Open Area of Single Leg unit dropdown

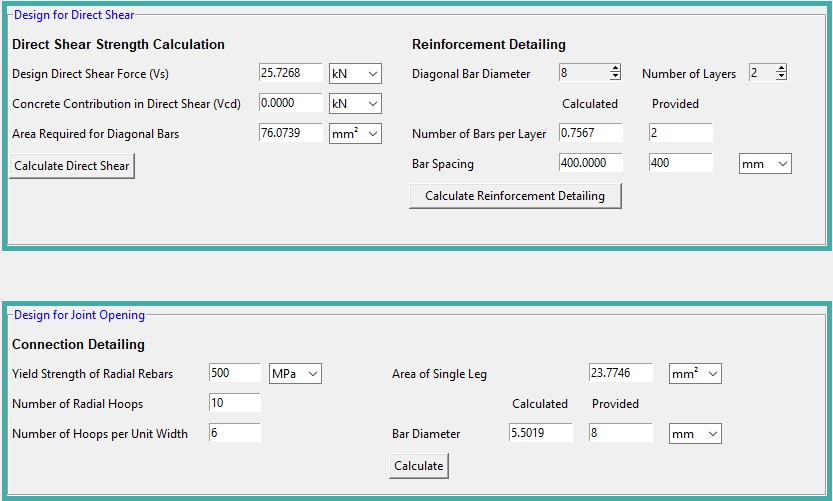(x=695, y=373)
